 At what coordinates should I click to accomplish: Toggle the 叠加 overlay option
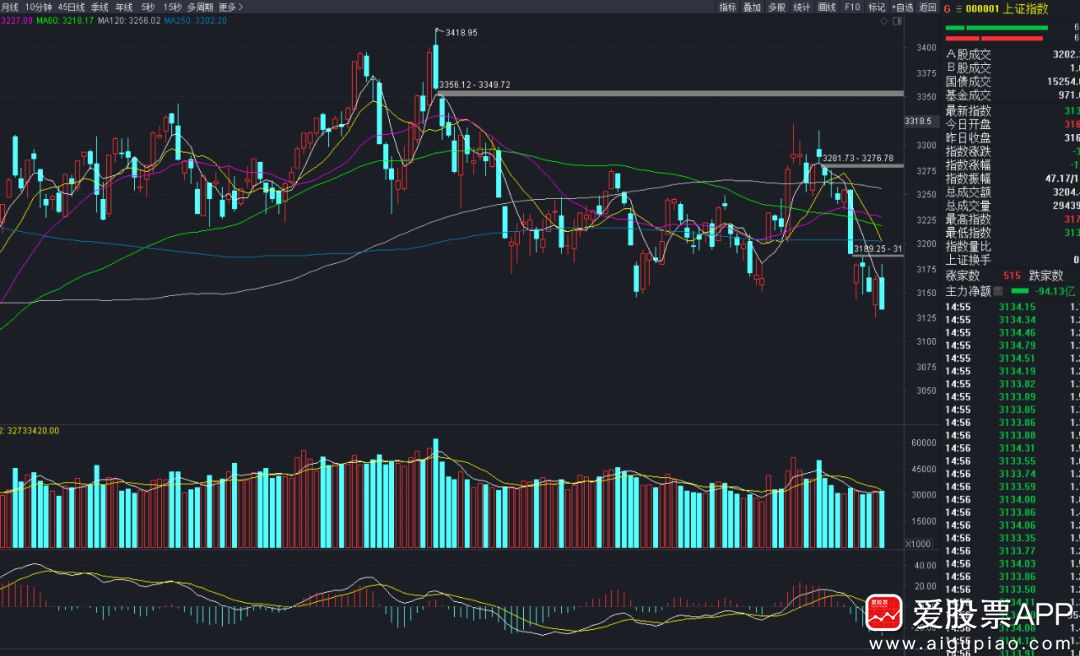pos(751,7)
